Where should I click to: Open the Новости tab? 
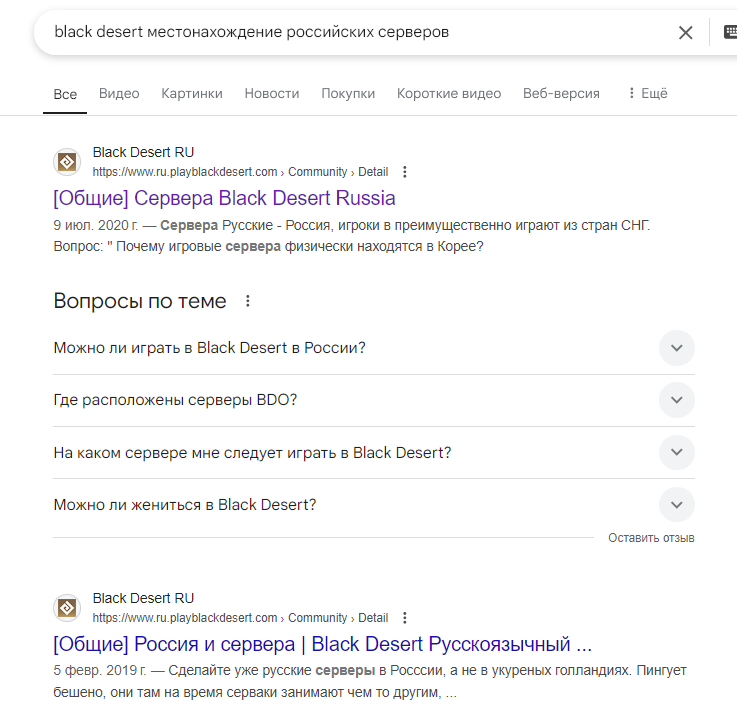(272, 93)
